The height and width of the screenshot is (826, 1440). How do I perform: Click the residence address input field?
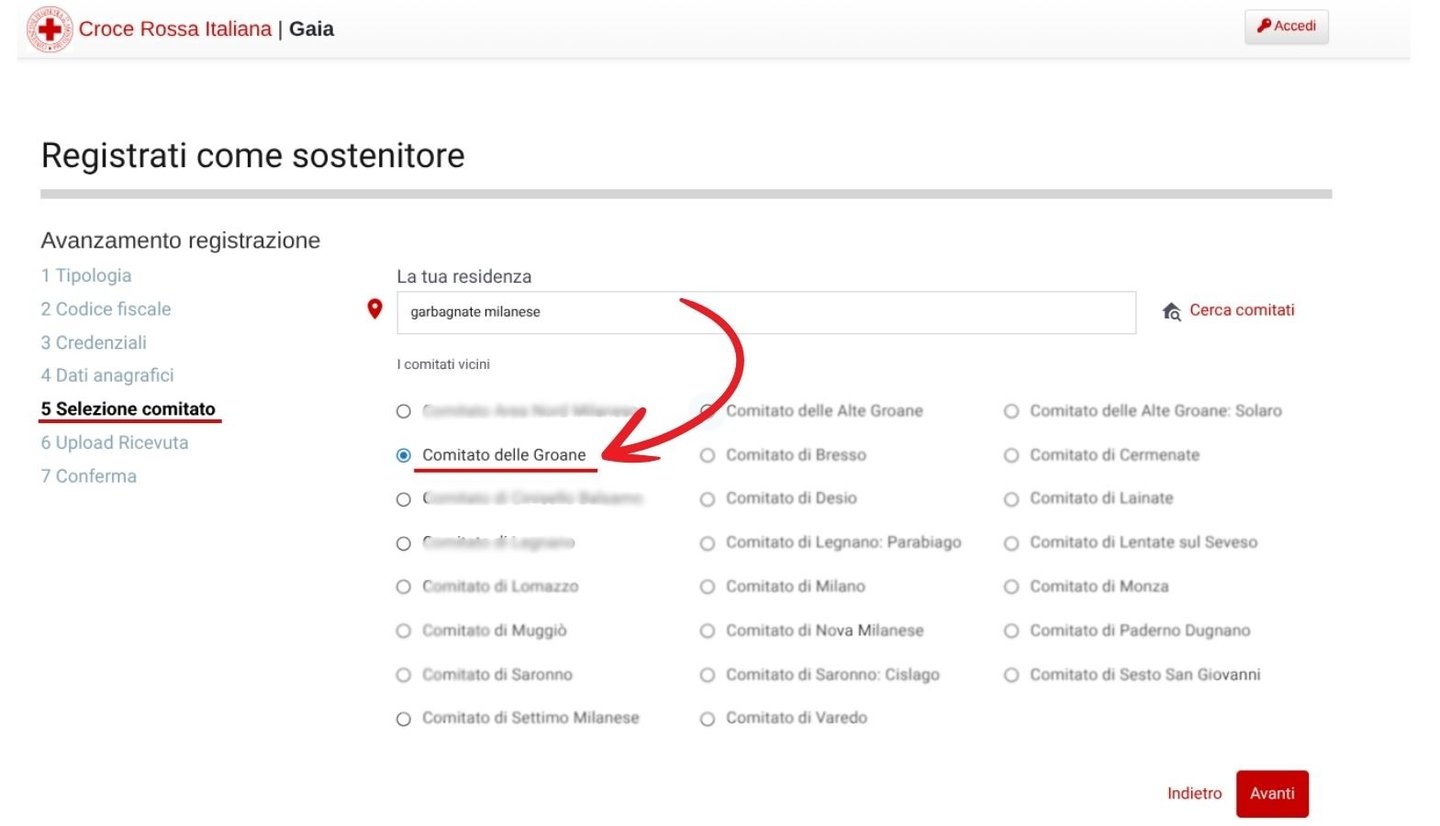765,312
